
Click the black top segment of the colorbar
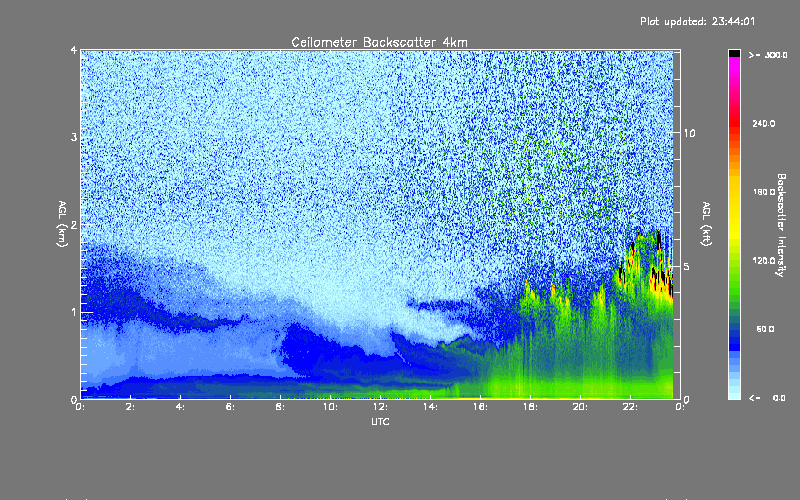[x=734, y=53]
